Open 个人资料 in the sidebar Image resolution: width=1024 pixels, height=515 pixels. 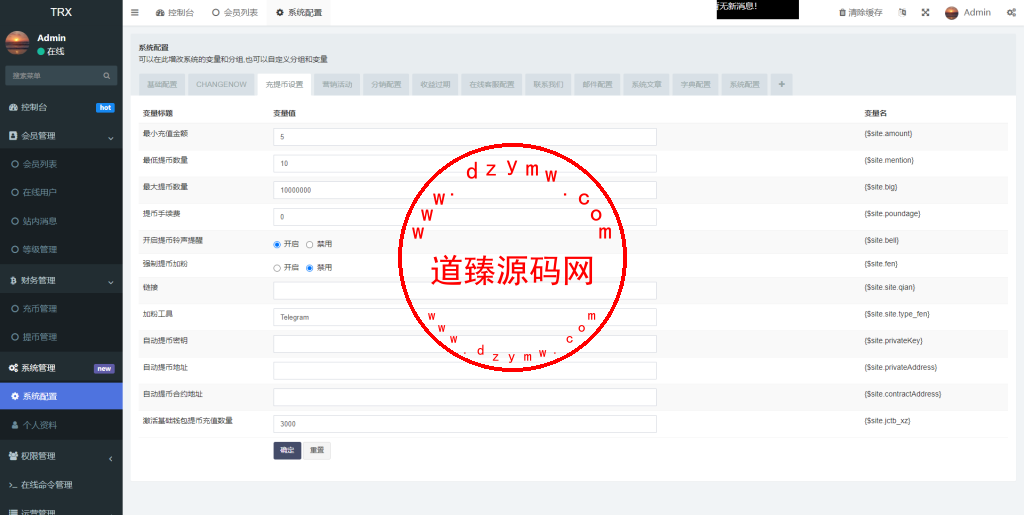pos(61,425)
